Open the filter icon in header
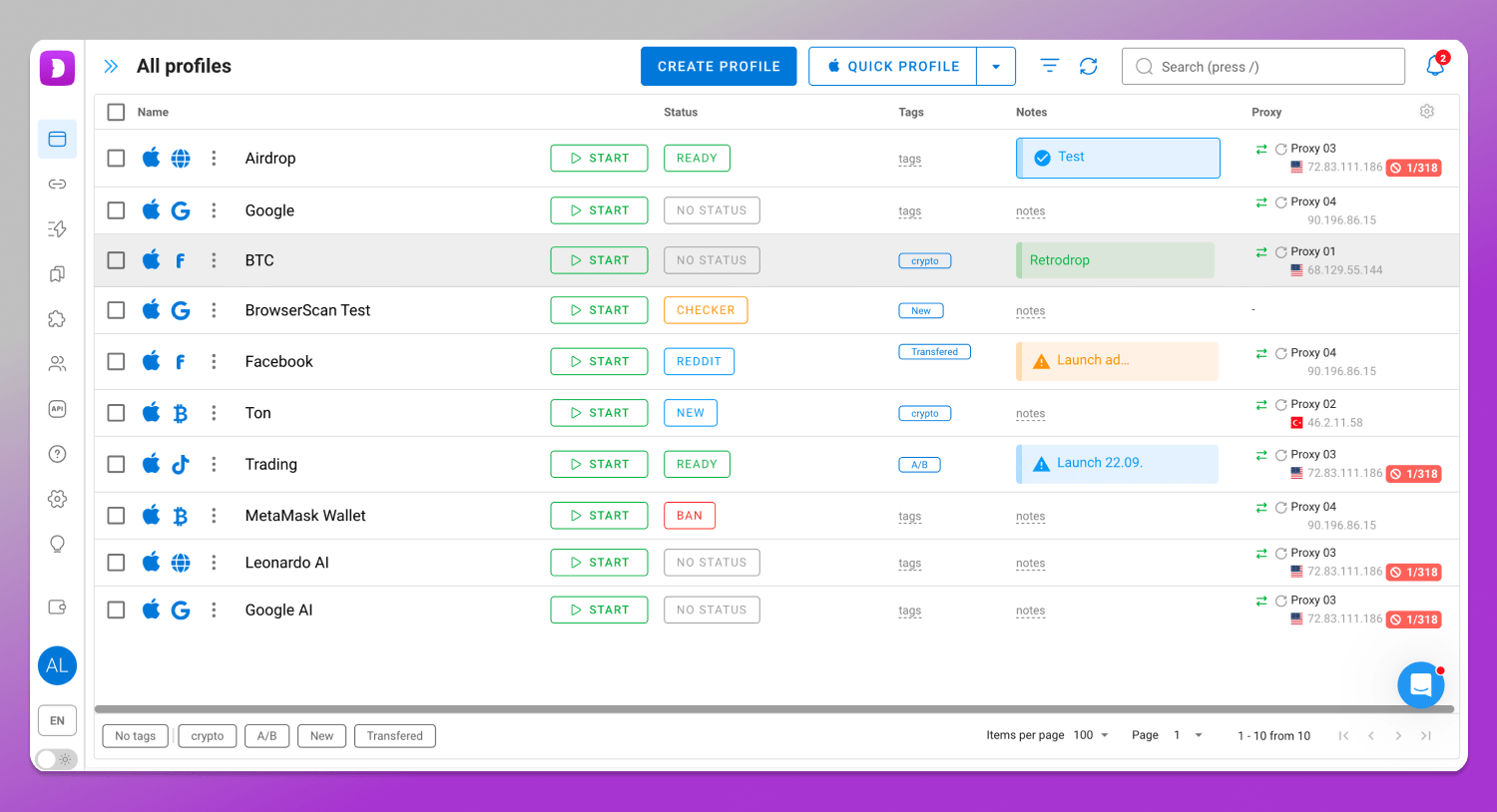 tap(1049, 66)
